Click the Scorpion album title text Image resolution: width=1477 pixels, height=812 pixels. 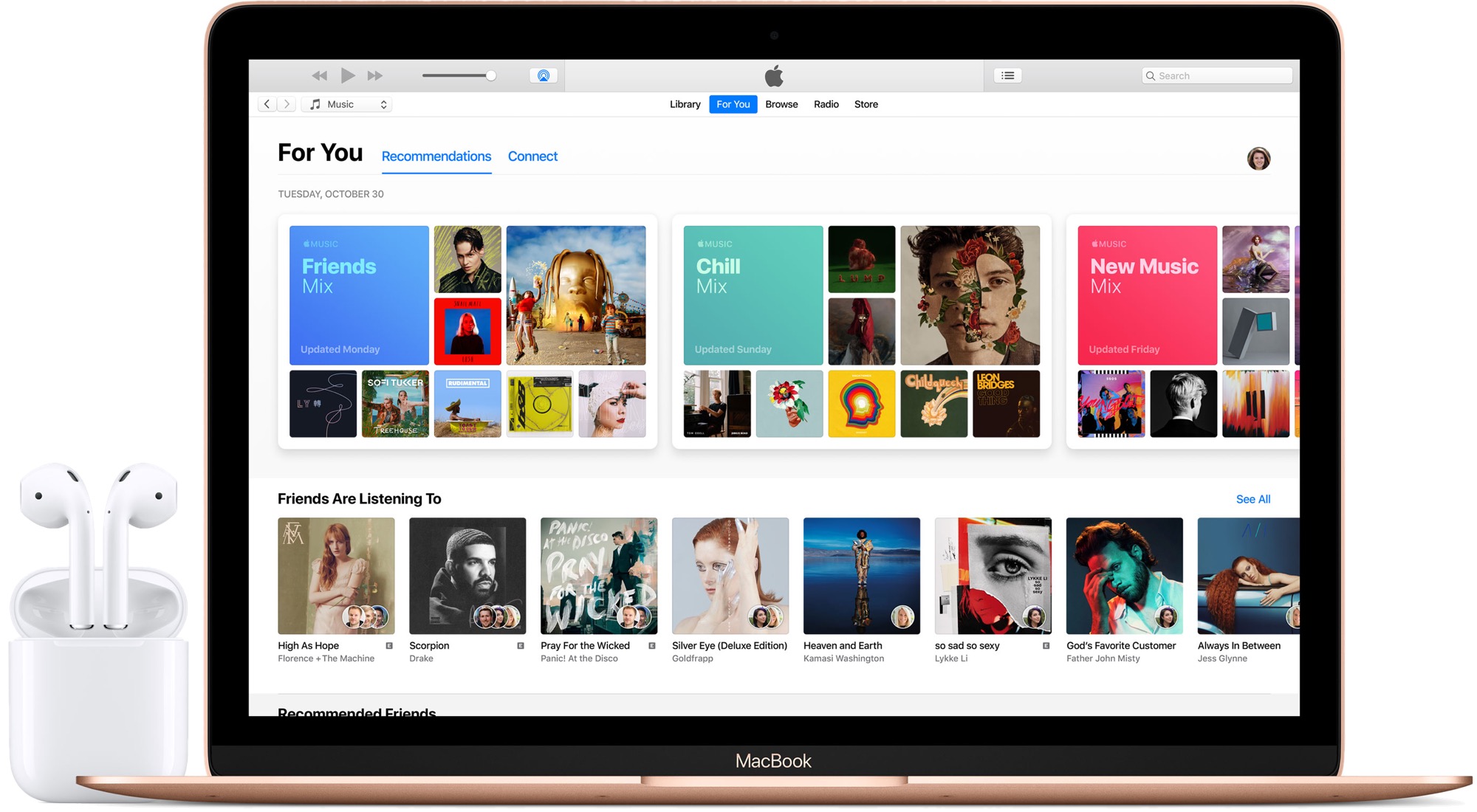click(x=429, y=645)
